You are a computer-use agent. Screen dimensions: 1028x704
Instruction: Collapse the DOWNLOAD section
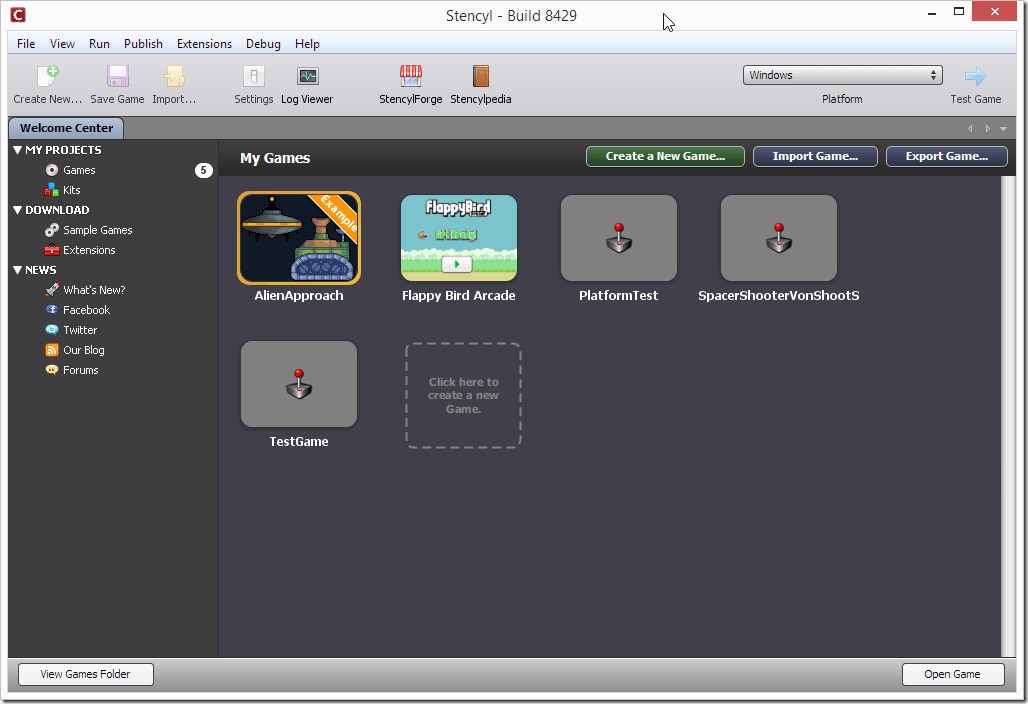tap(18, 210)
